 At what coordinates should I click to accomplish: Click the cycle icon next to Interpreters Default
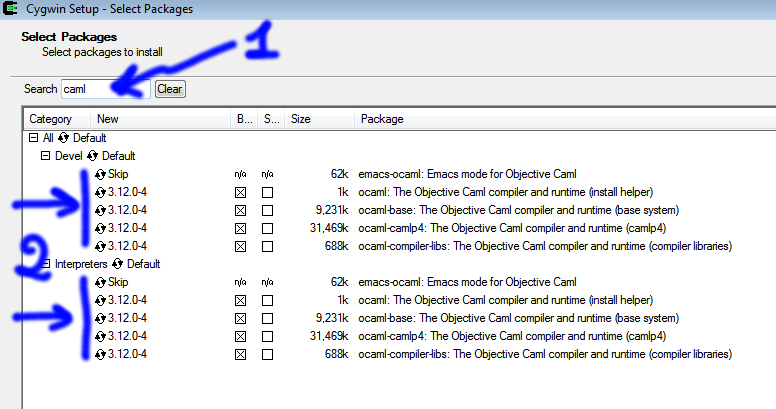117,264
